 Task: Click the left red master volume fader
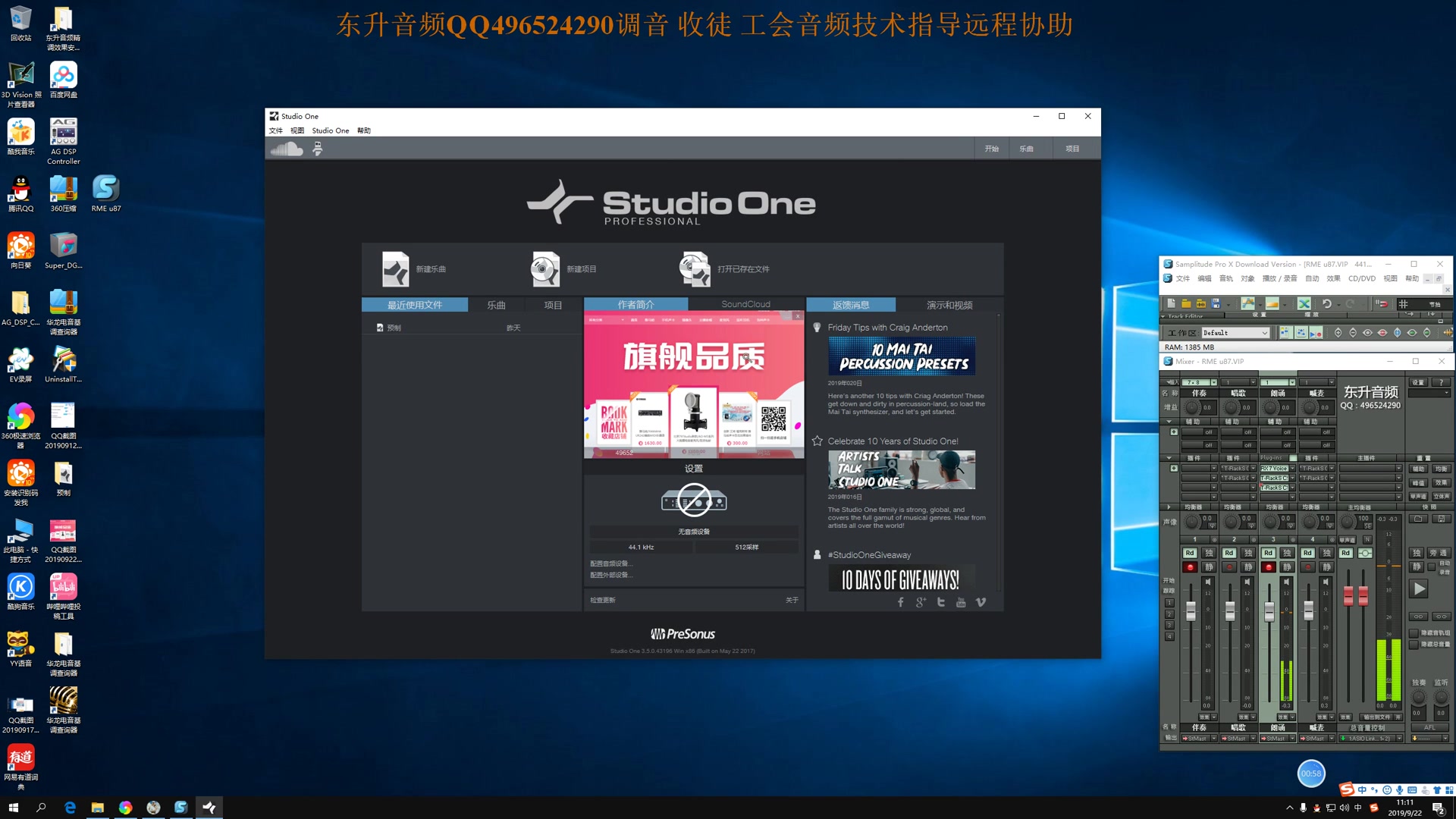(x=1348, y=596)
